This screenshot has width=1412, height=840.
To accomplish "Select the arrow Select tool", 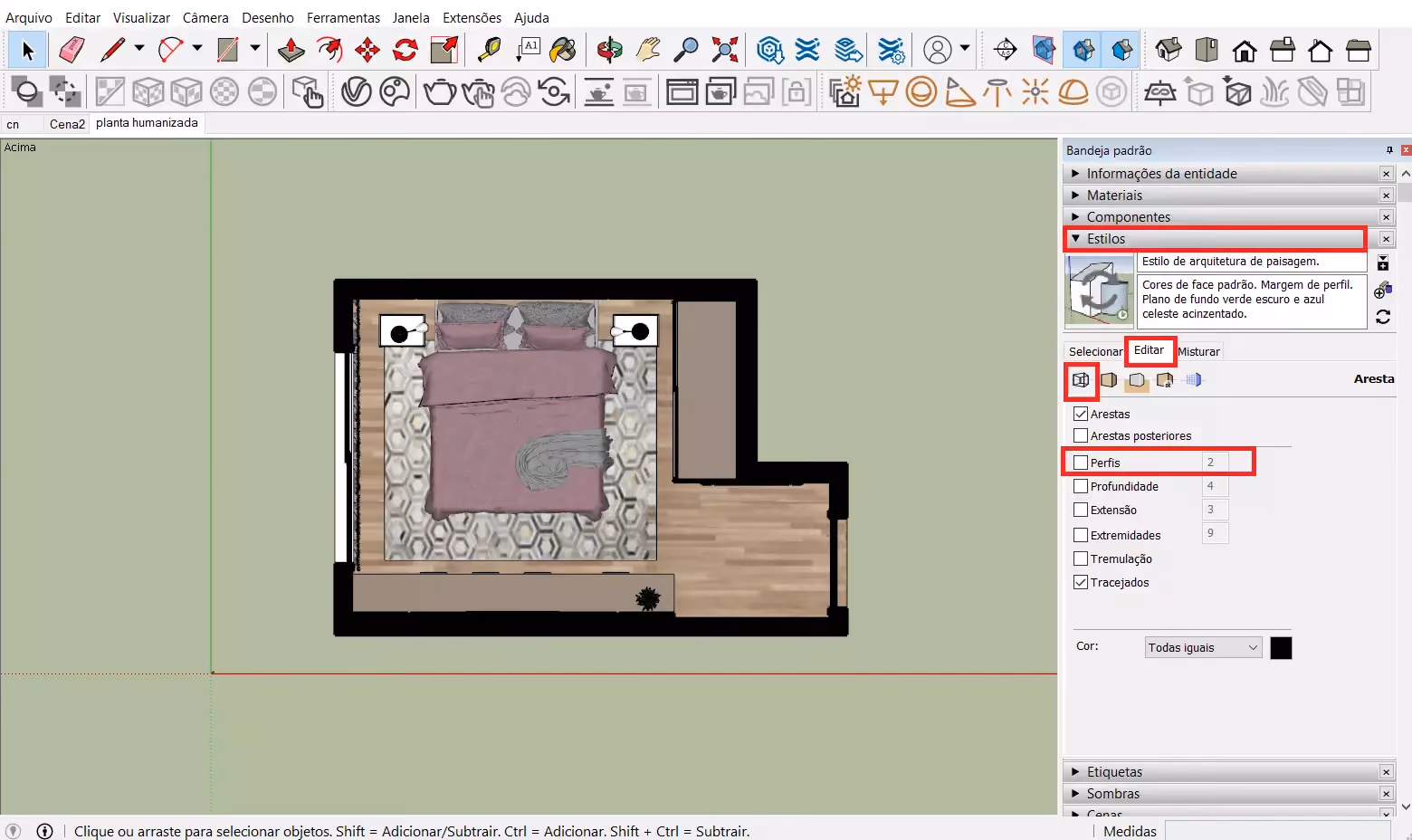I will (x=27, y=50).
